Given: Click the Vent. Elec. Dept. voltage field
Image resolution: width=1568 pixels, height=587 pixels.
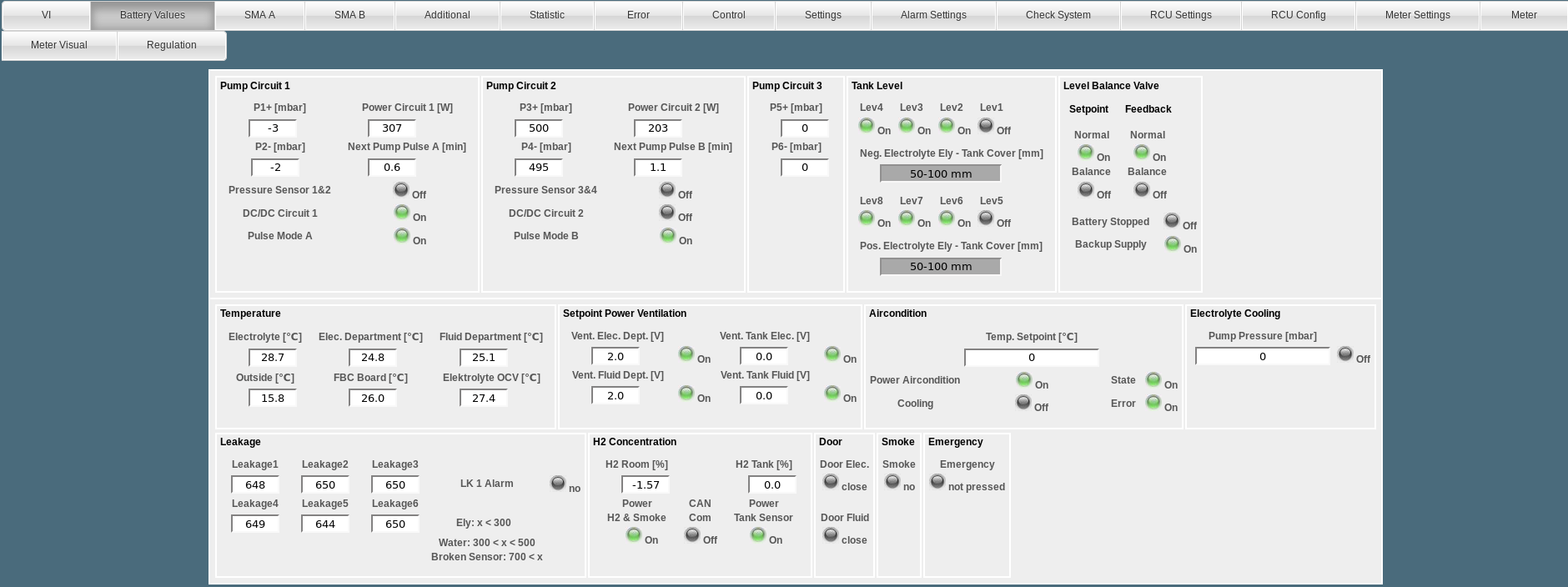Looking at the screenshot, I should tap(616, 356).
